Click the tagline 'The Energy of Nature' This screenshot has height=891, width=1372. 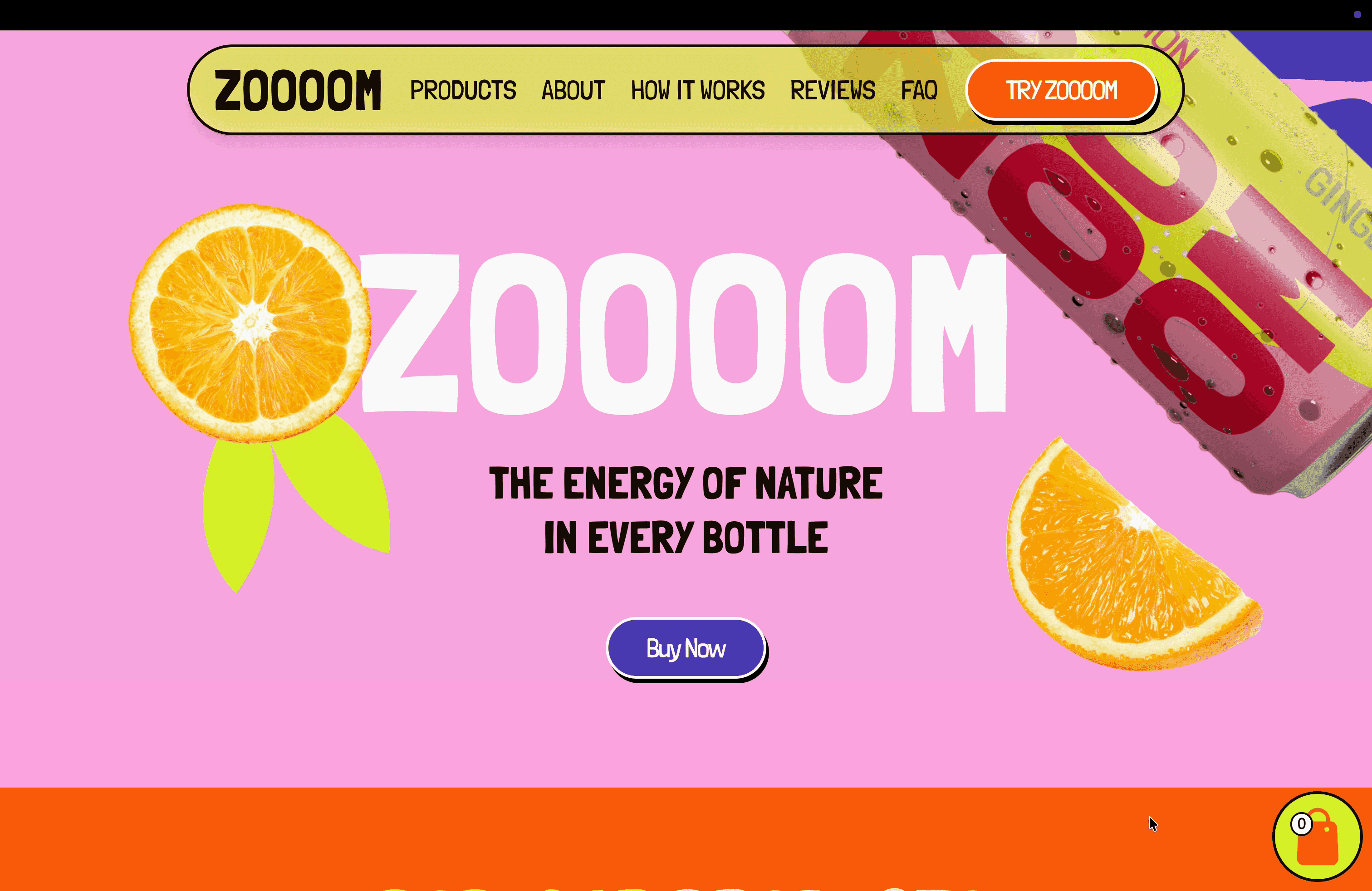click(686, 483)
